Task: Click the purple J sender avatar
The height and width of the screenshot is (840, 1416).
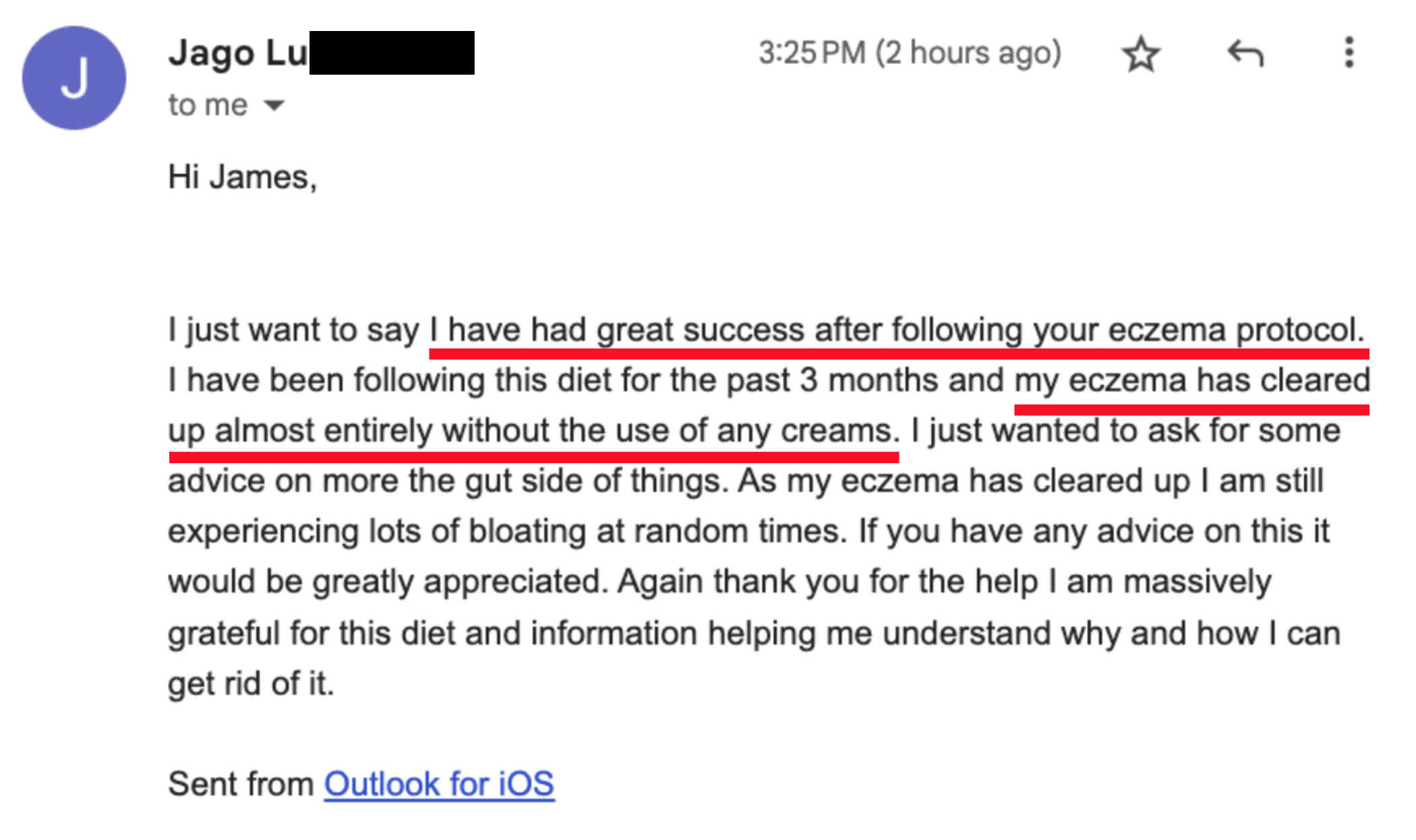Action: [x=74, y=78]
